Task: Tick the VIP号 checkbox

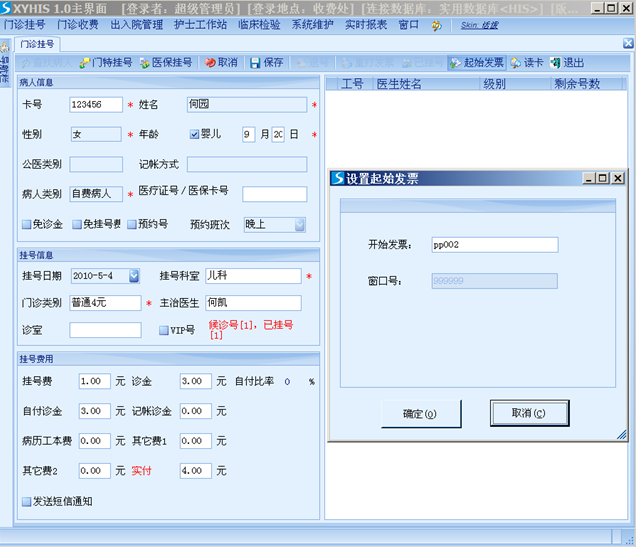Action: (x=164, y=330)
